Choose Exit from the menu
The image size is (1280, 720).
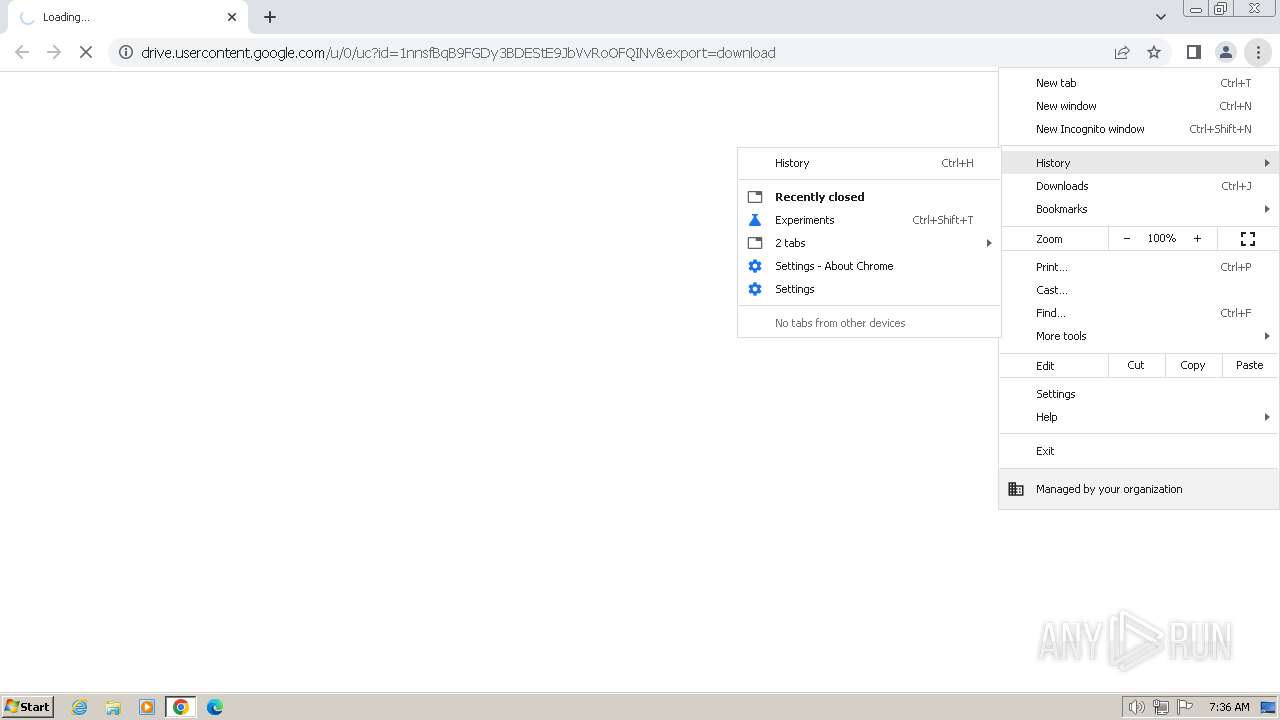pyautogui.click(x=1139, y=451)
